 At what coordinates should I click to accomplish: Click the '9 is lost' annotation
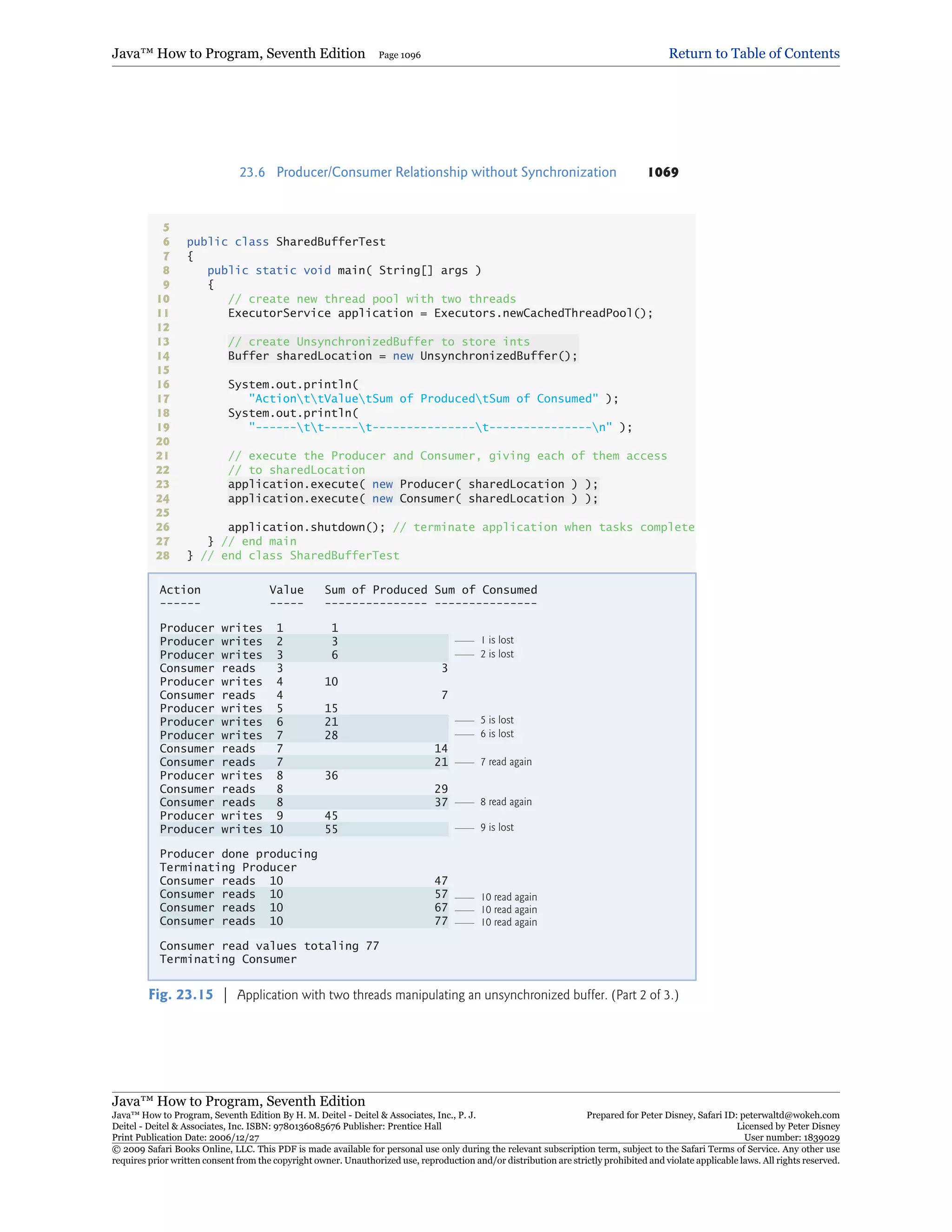[497, 828]
